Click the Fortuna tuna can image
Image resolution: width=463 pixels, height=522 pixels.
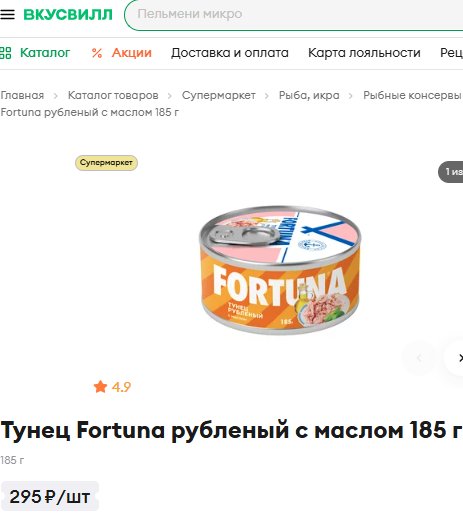280,270
